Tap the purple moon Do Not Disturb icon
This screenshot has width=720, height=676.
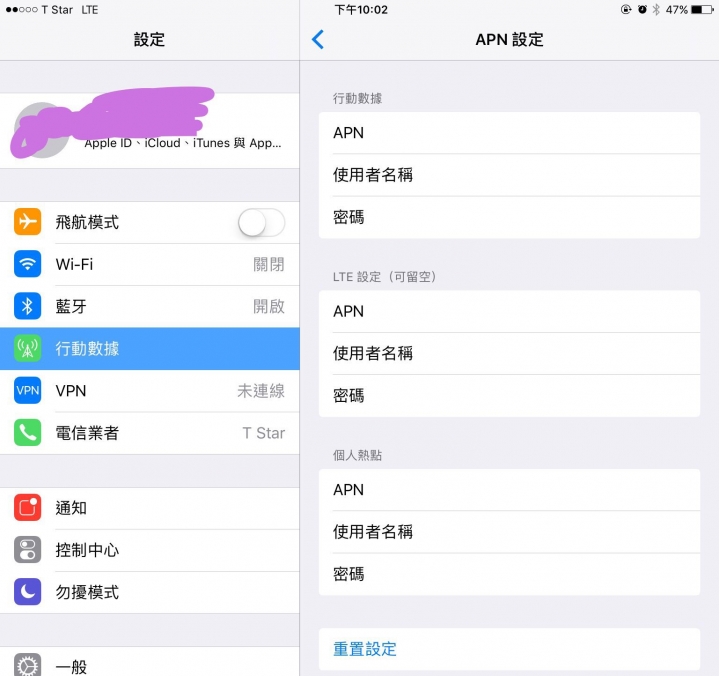coord(28,592)
